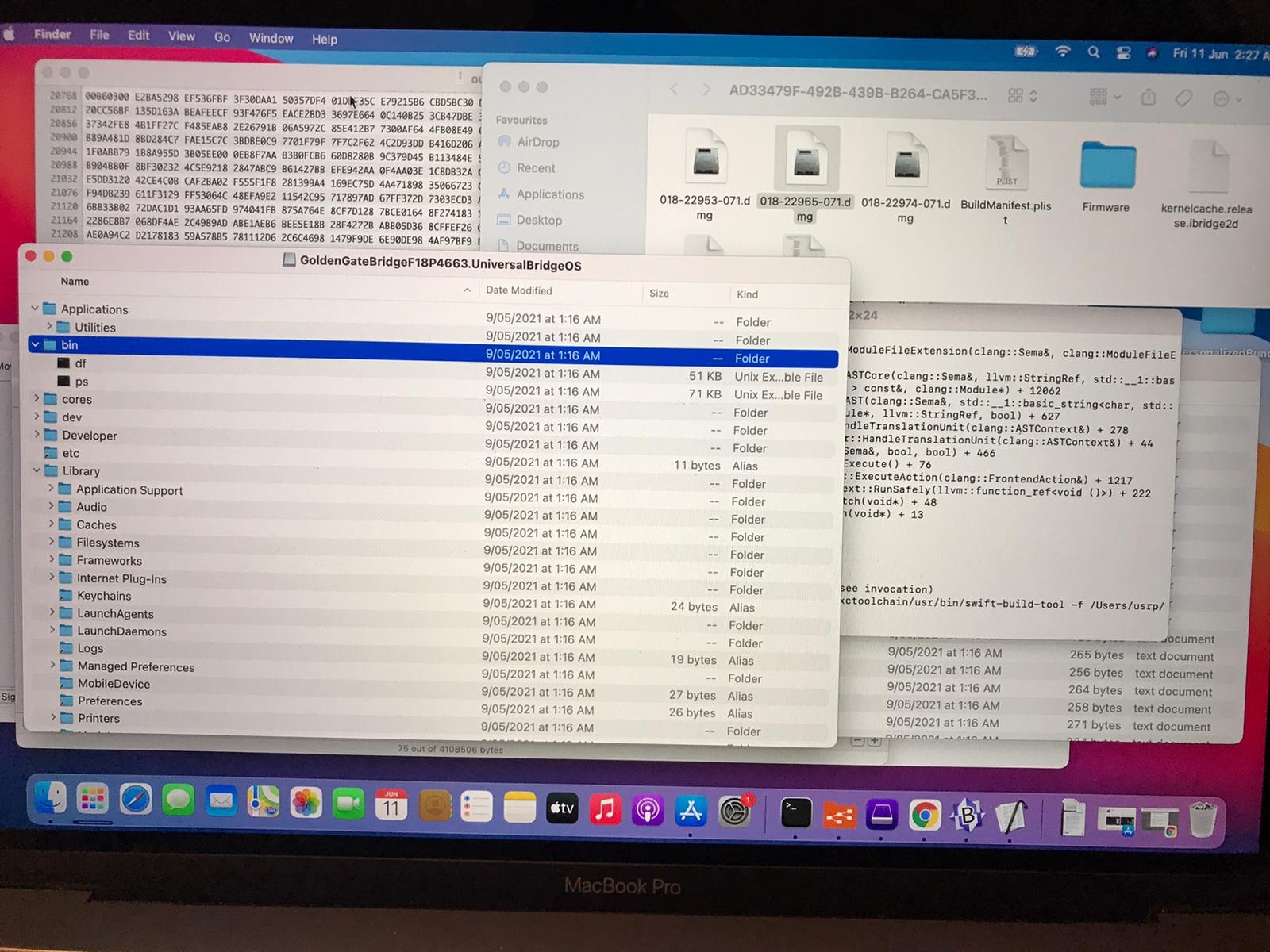Viewport: 1270px width, 952px height.
Task: Open the Notes app icon
Action: click(519, 808)
